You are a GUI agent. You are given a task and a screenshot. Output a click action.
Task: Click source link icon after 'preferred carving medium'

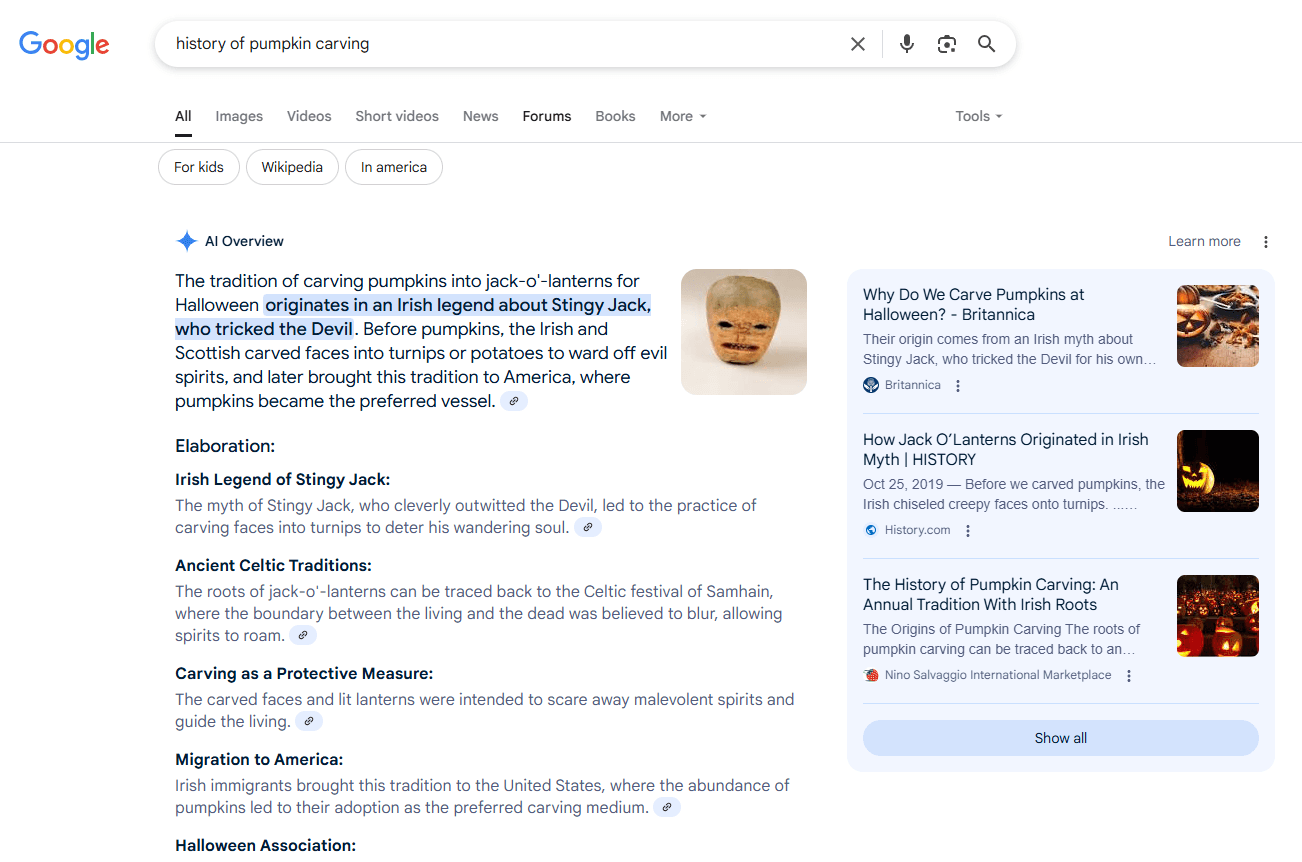click(x=667, y=807)
